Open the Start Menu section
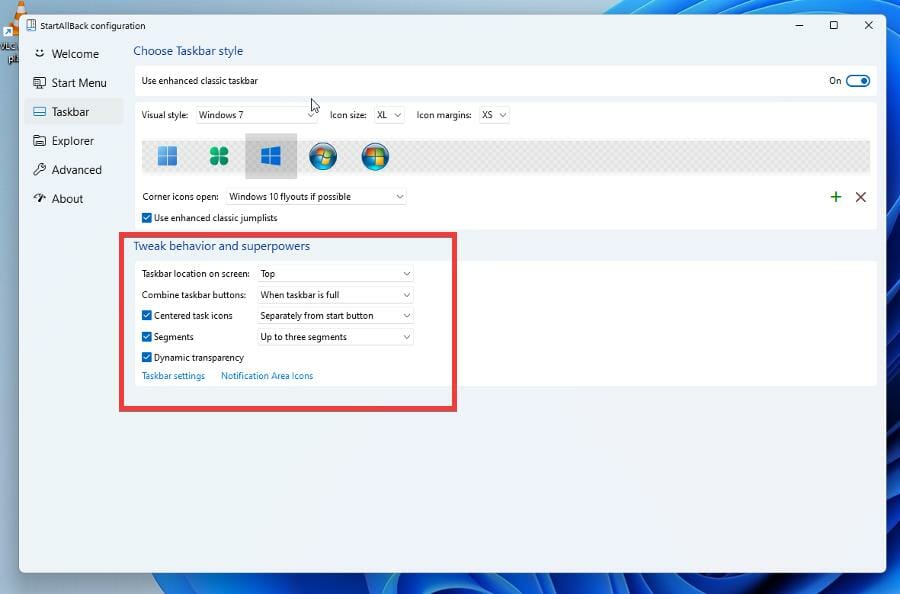 click(x=75, y=83)
